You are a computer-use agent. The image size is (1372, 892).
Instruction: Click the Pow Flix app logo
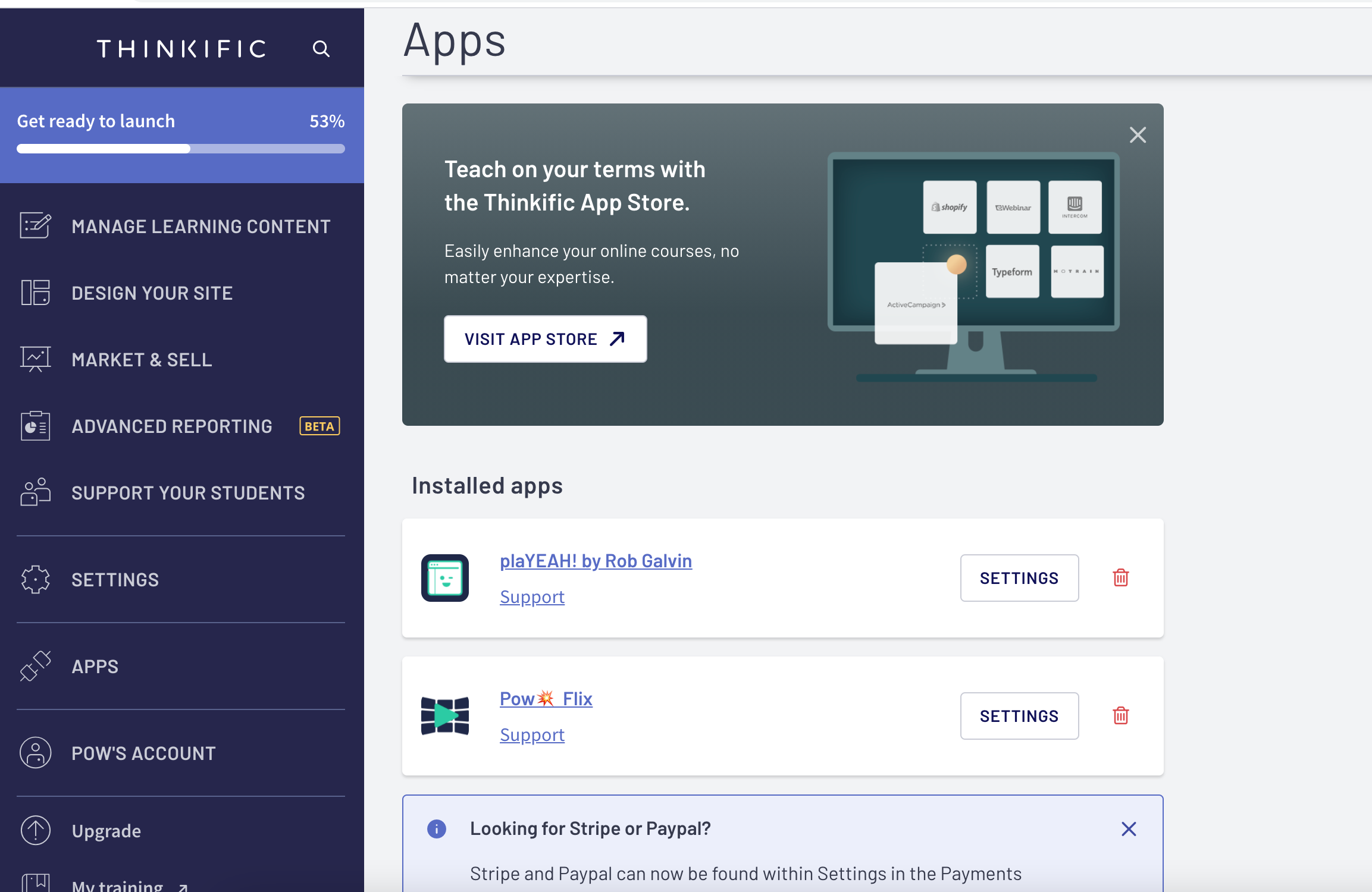pos(445,716)
